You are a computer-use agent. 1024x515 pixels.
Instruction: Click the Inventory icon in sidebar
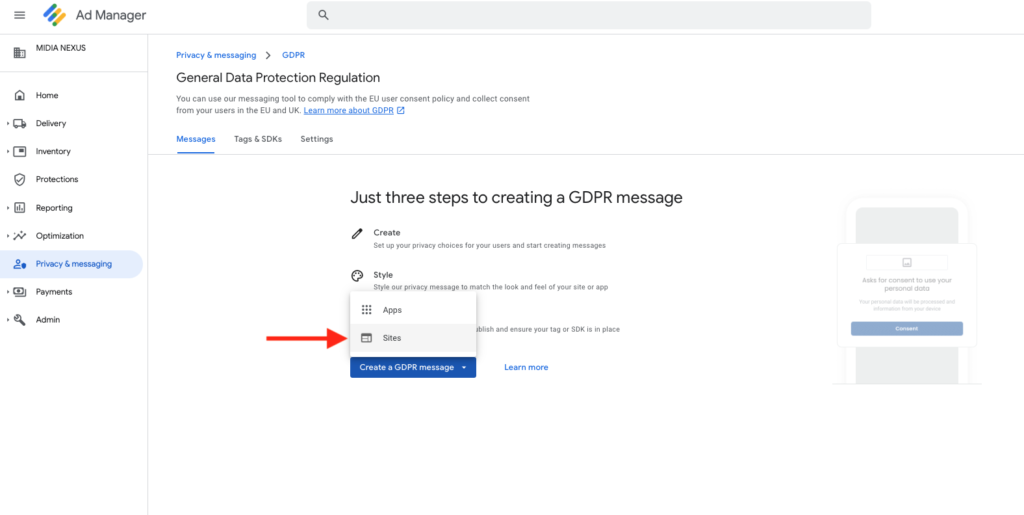(x=20, y=151)
